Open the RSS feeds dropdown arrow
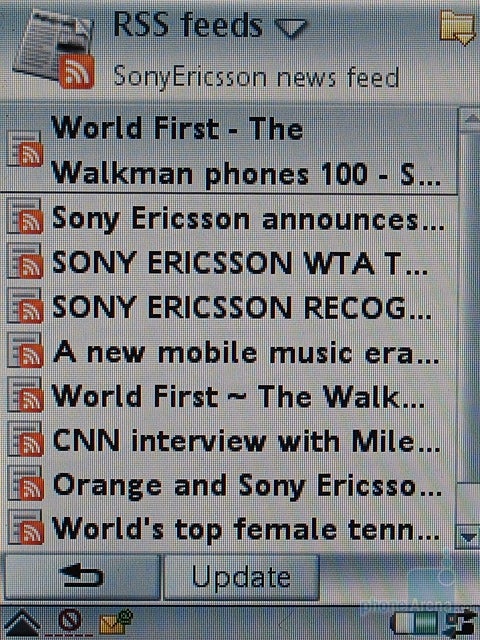 click(x=291, y=28)
